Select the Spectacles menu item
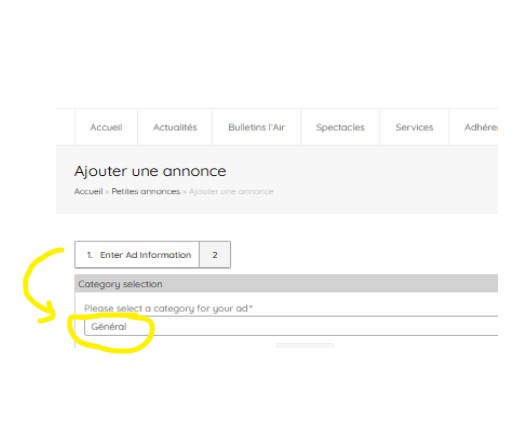The height and width of the screenshot is (432, 520). pyautogui.click(x=340, y=127)
